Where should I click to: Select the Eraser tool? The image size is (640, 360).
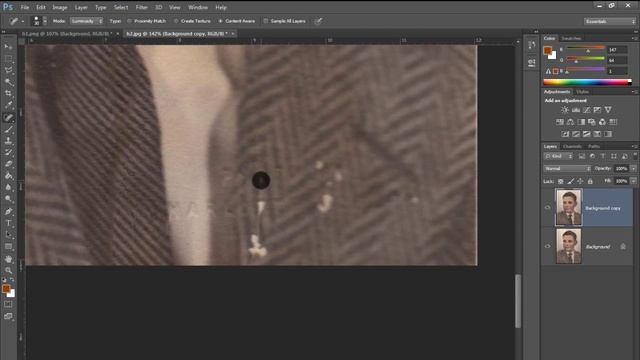8,164
